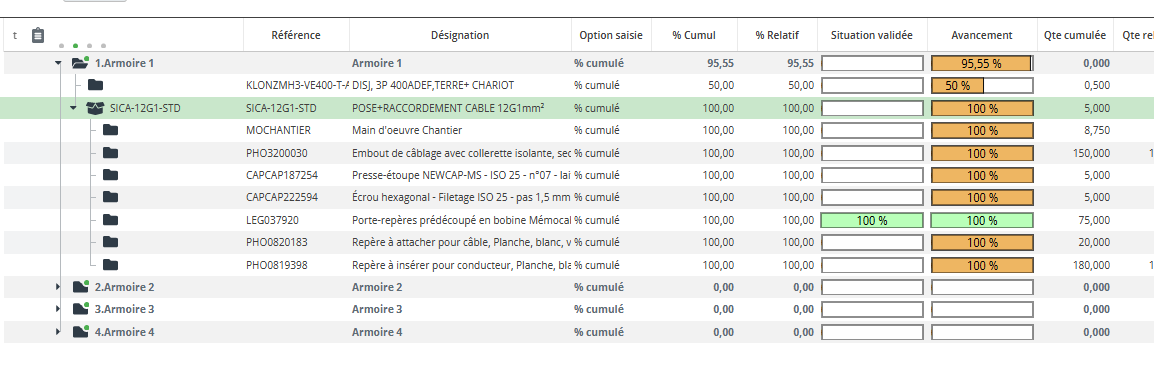The width and height of the screenshot is (1154, 371).
Task: Click the folder icon of 2.Armoire 2
Action: pos(80,286)
